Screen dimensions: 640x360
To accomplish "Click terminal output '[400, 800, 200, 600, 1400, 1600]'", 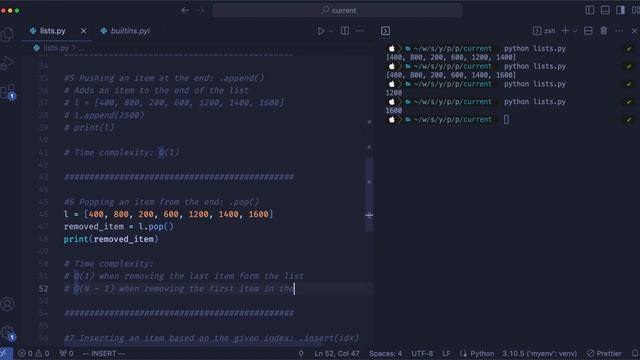I will (451, 75).
